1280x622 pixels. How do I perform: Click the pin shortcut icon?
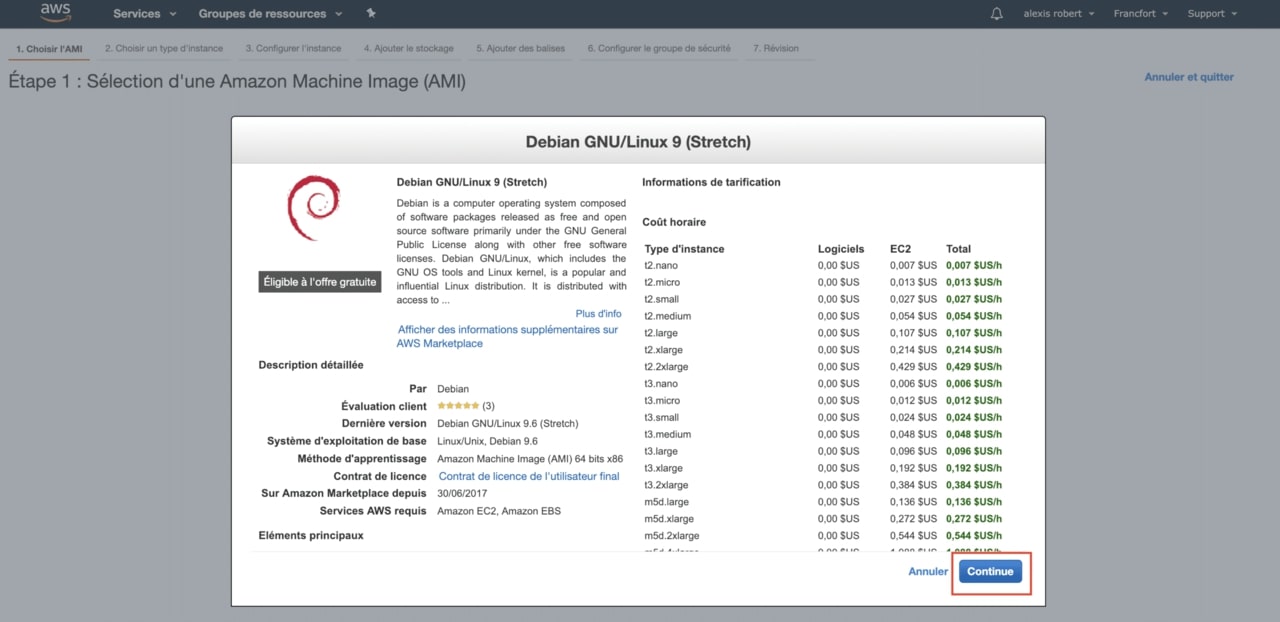[371, 13]
